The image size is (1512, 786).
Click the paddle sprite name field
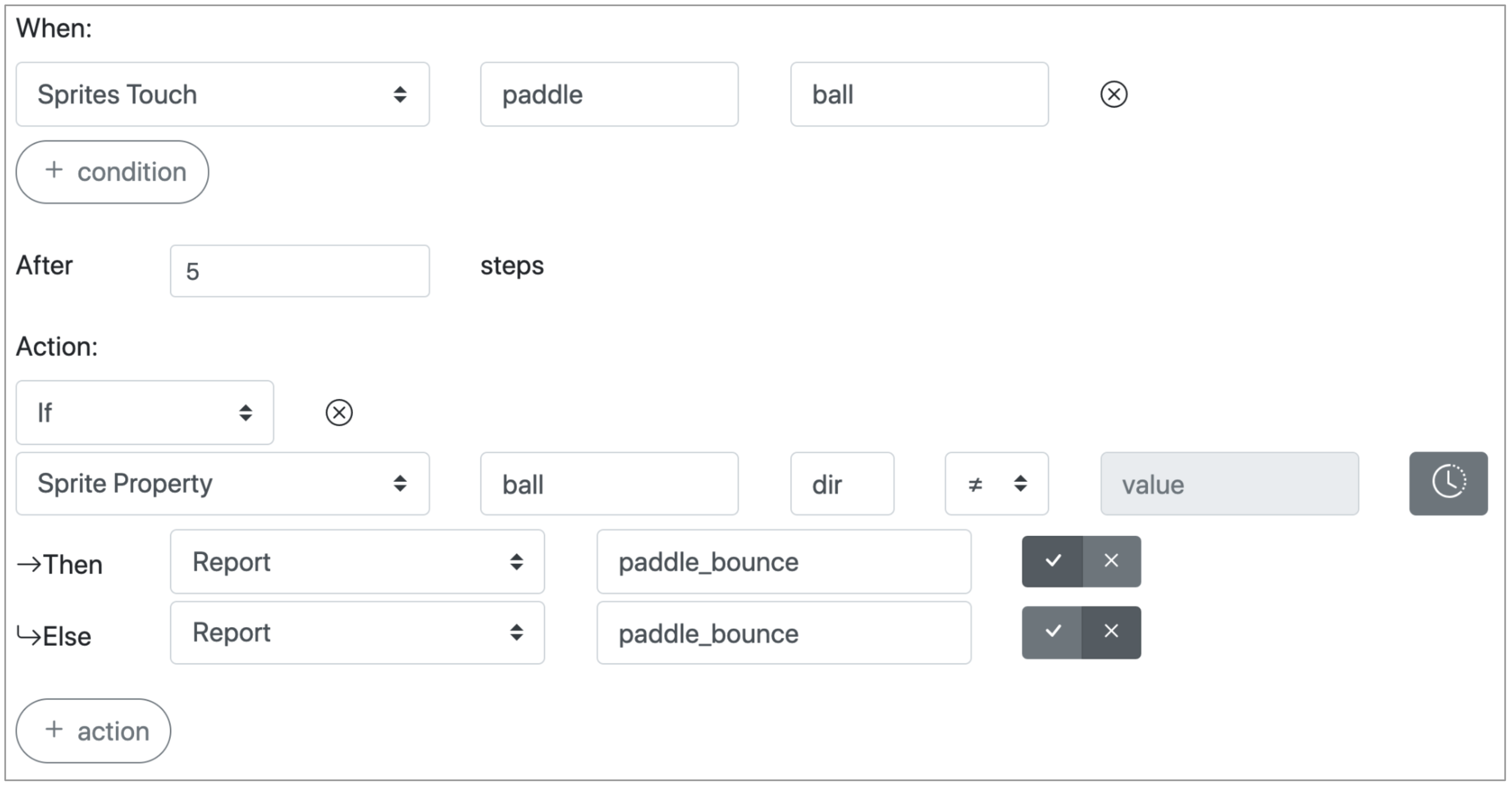click(609, 94)
